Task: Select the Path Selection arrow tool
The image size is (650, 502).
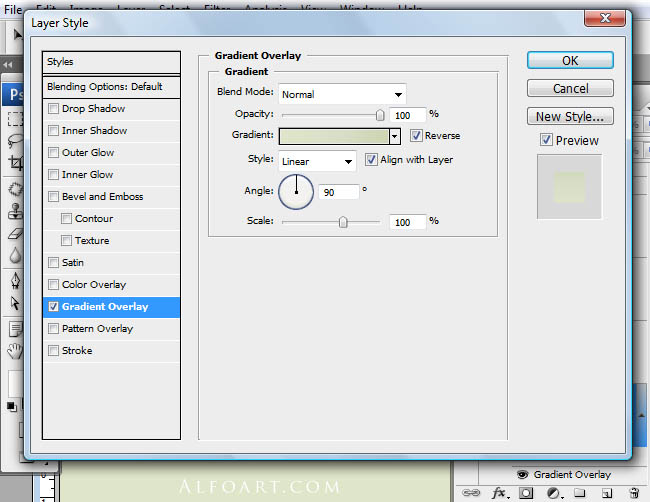Action: 15,303
